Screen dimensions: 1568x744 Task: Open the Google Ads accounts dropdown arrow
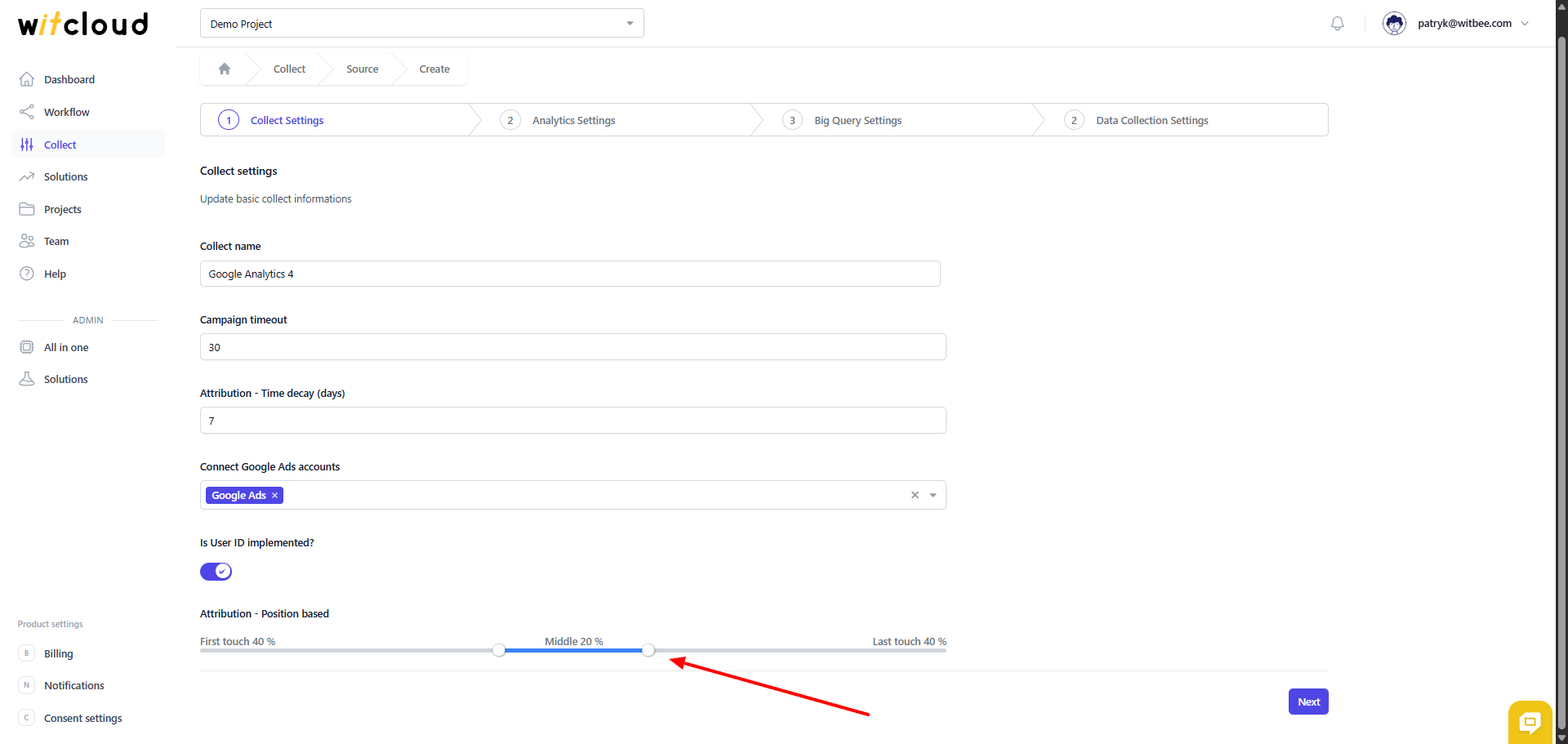click(933, 495)
